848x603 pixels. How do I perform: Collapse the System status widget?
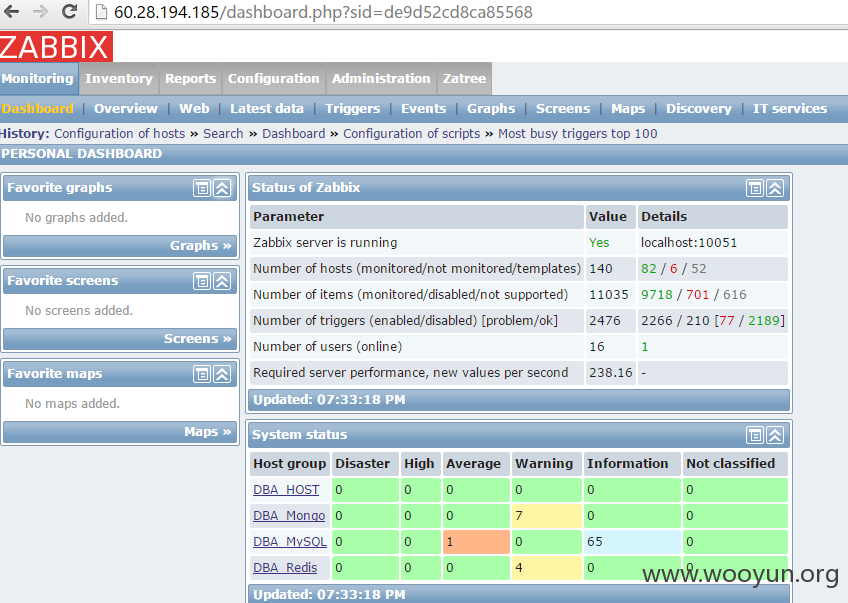click(x=775, y=435)
